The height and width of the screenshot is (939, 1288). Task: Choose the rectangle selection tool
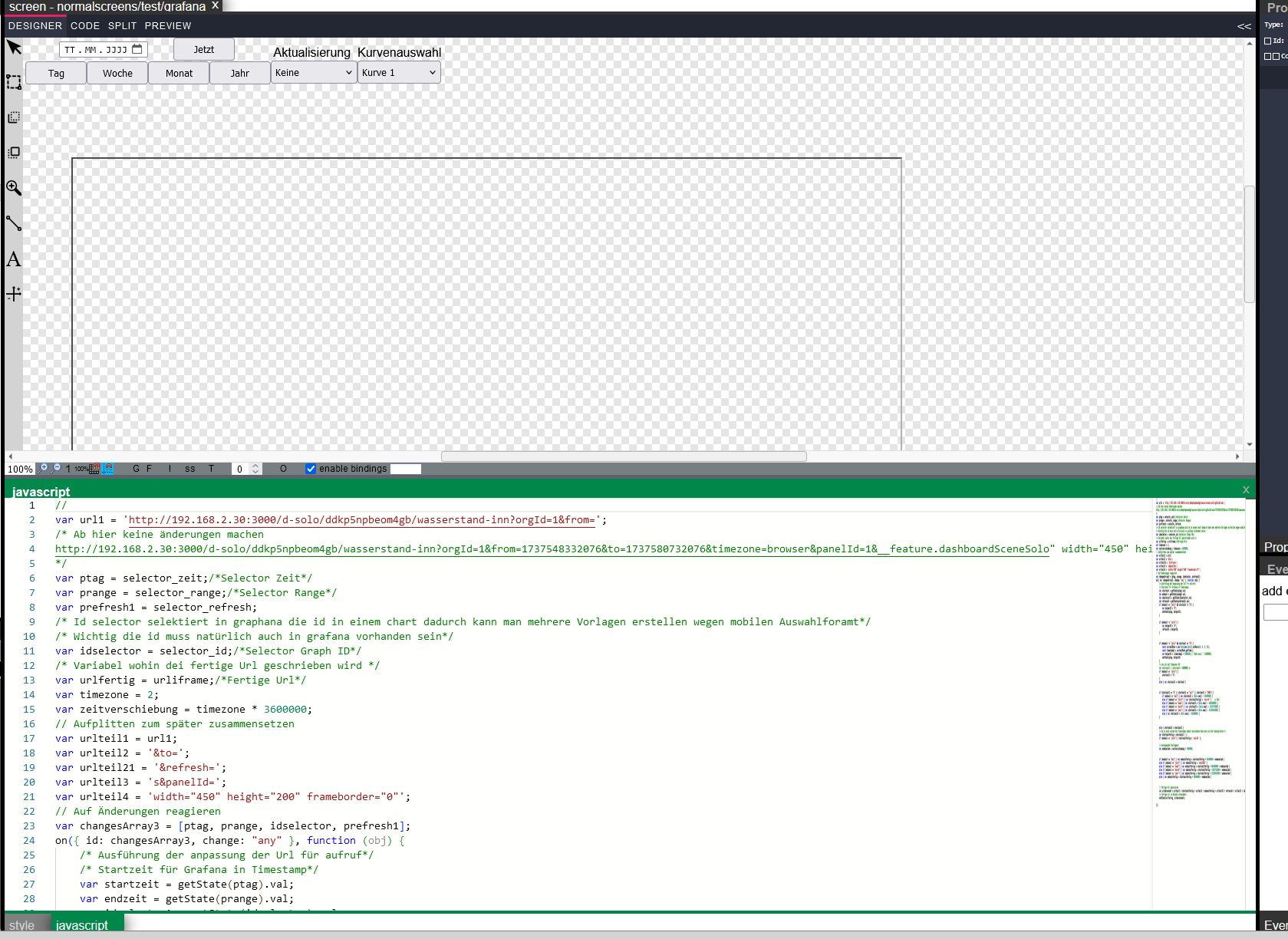[x=14, y=82]
